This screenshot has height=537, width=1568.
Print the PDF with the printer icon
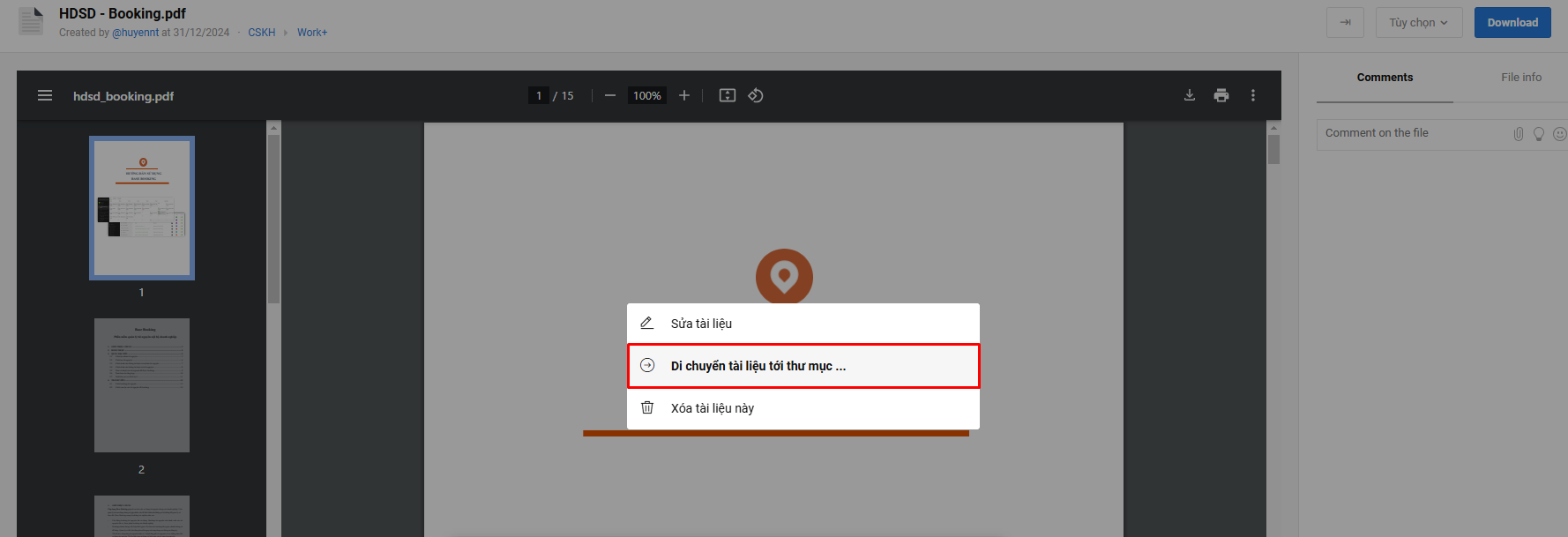point(1221,95)
